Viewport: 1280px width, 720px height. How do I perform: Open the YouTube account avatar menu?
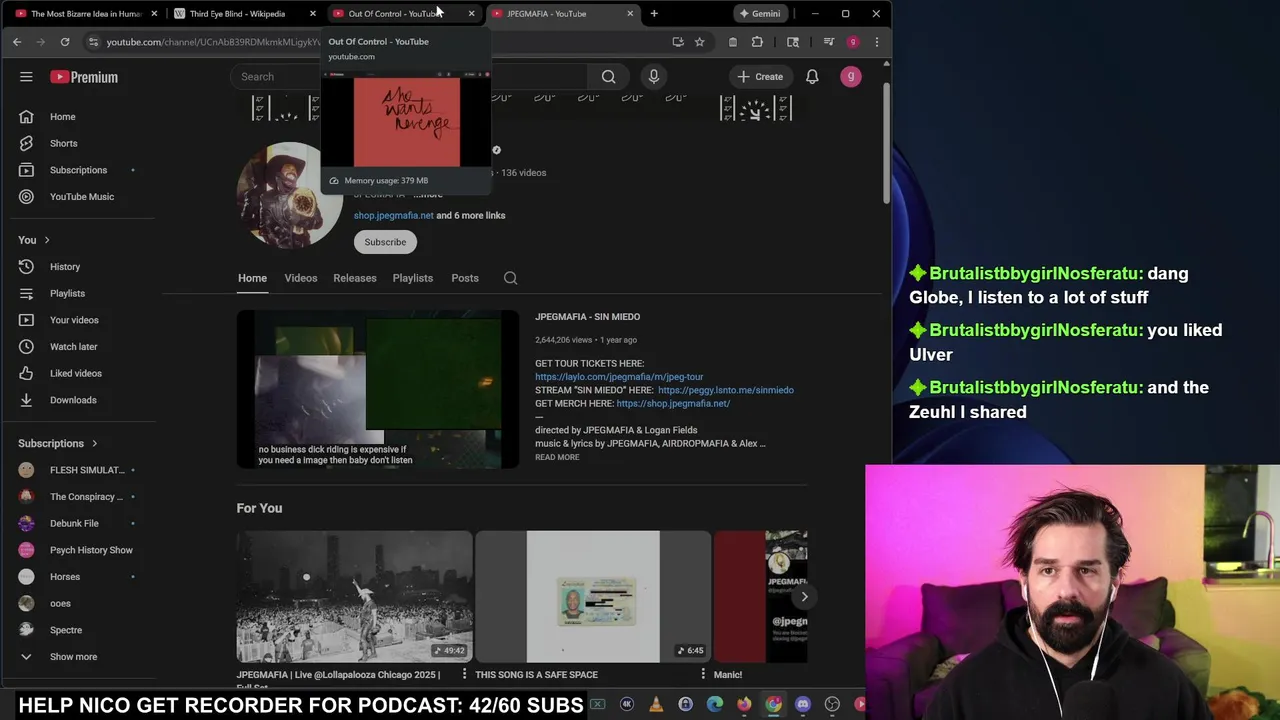(x=851, y=77)
